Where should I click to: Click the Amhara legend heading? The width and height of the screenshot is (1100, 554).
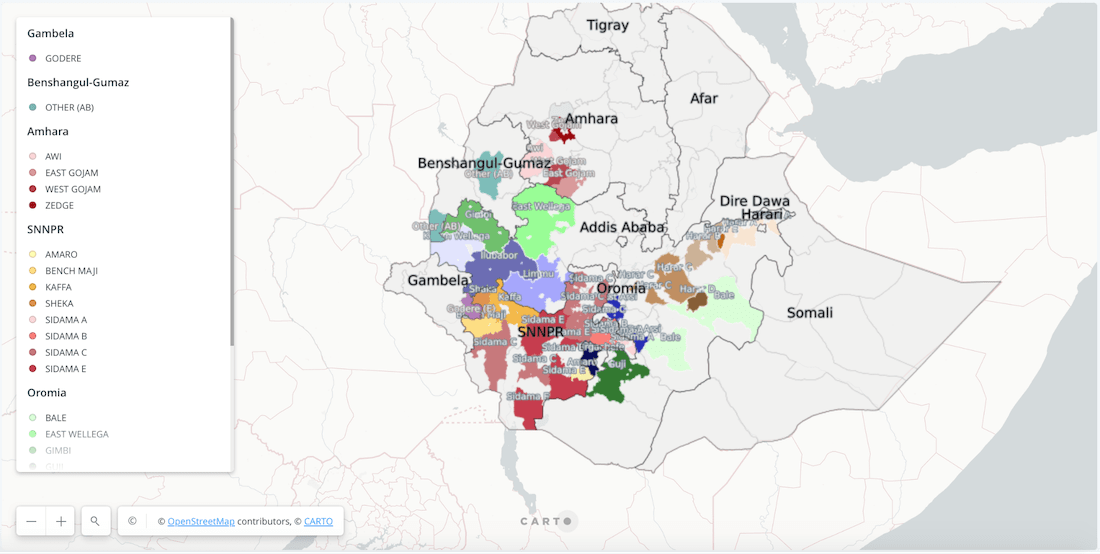48,131
